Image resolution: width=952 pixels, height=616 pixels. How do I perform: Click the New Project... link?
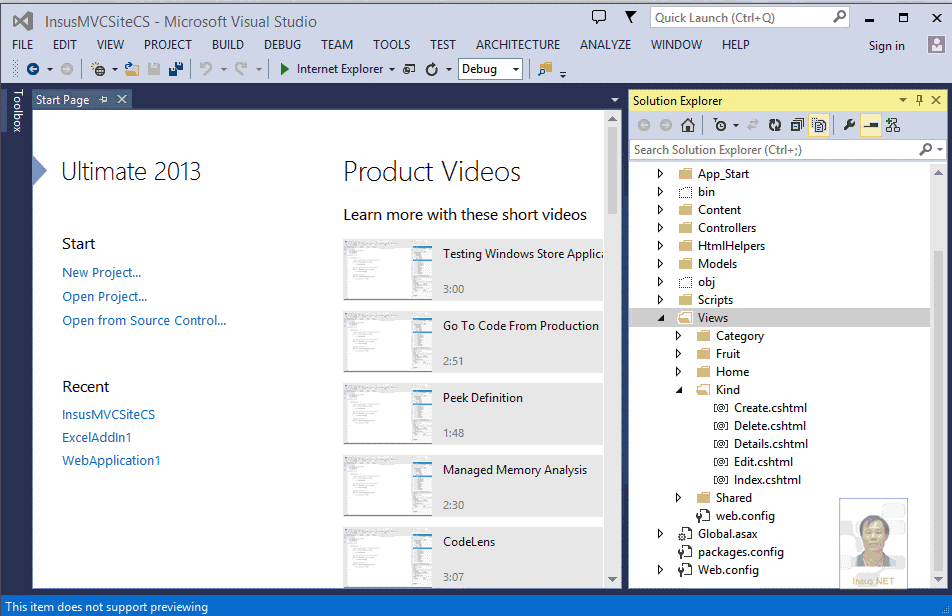point(101,272)
